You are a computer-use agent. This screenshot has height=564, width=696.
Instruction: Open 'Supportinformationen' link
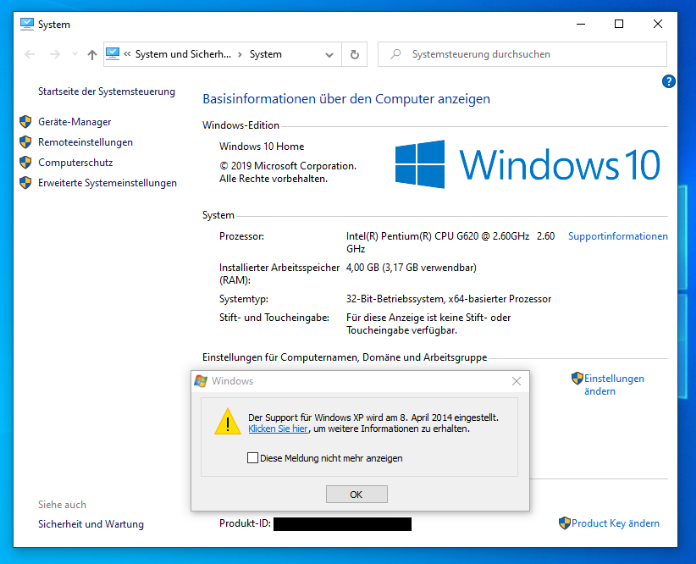tap(618, 236)
